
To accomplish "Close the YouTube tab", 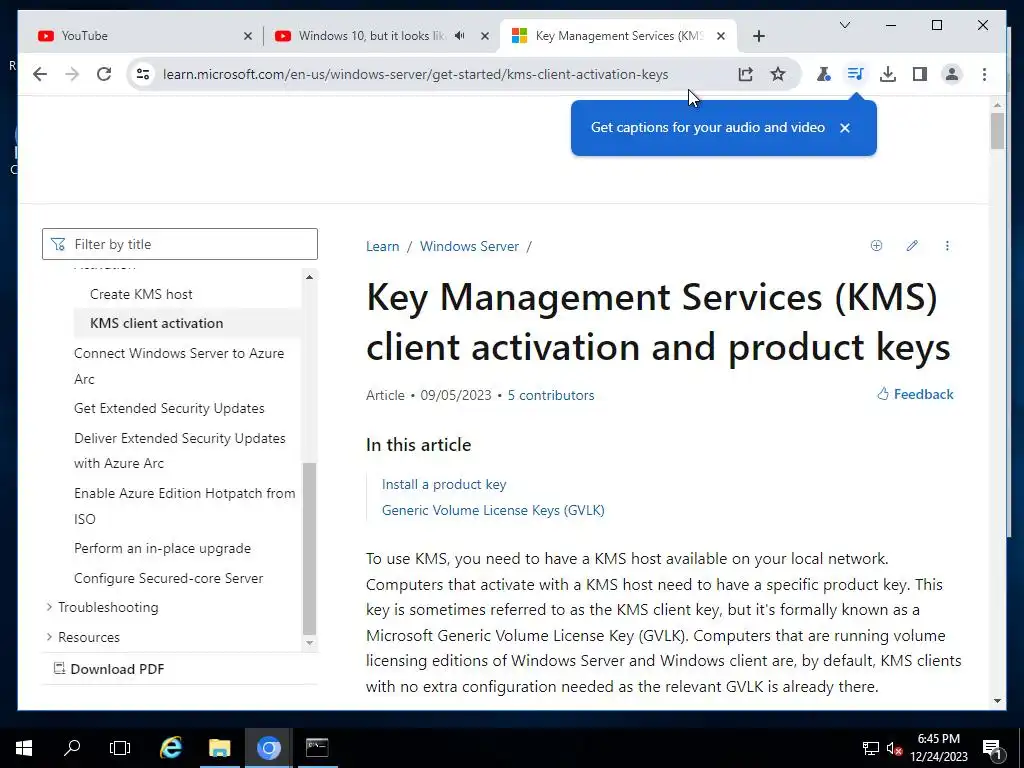I will tap(248, 36).
